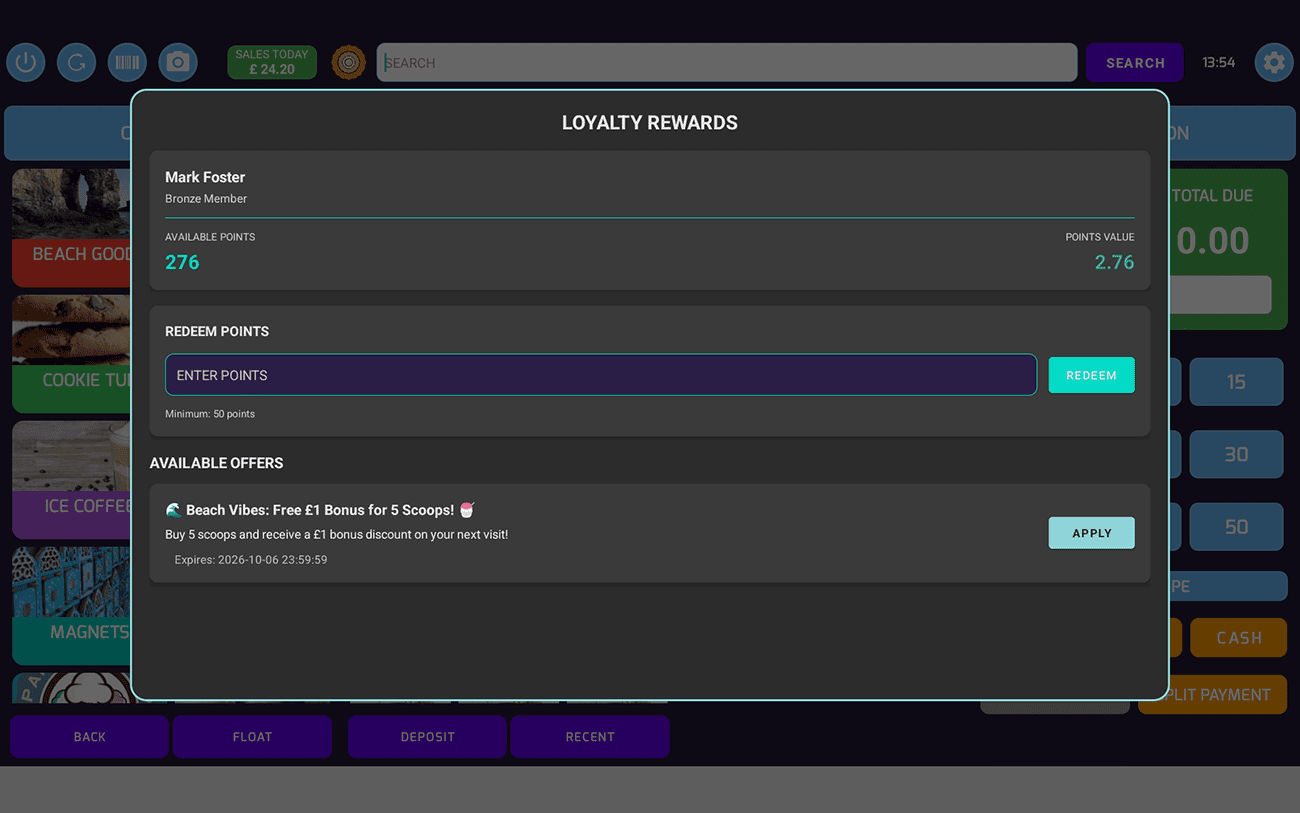Open the Magnets category tile
This screenshot has height=813, width=1300.
pyautogui.click(x=71, y=606)
